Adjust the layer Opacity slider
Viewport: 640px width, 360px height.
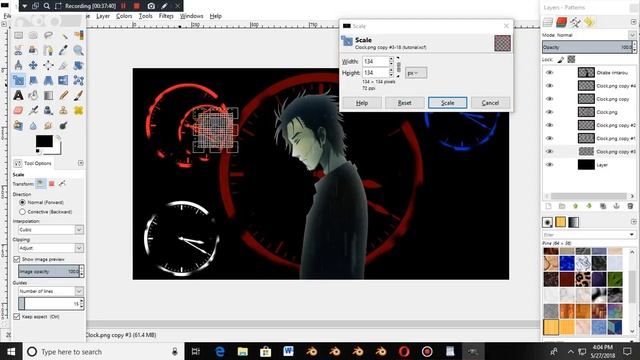(x=587, y=47)
